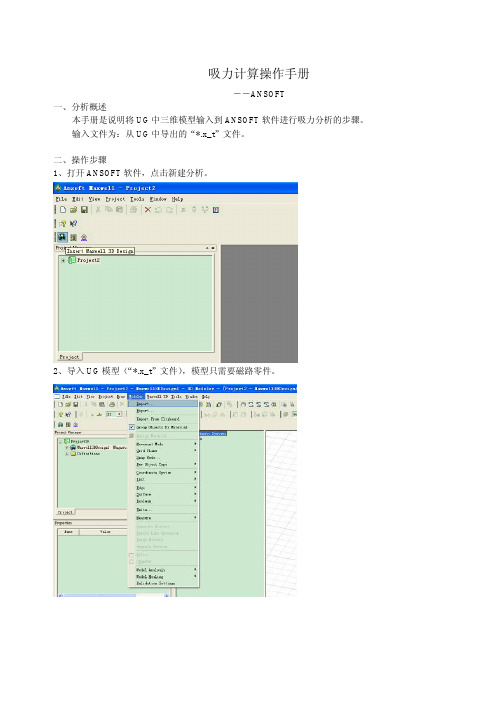The width and height of the screenshot is (504, 713).
Task: Click the Open folder icon in first Maxwell window
Action: point(73,210)
